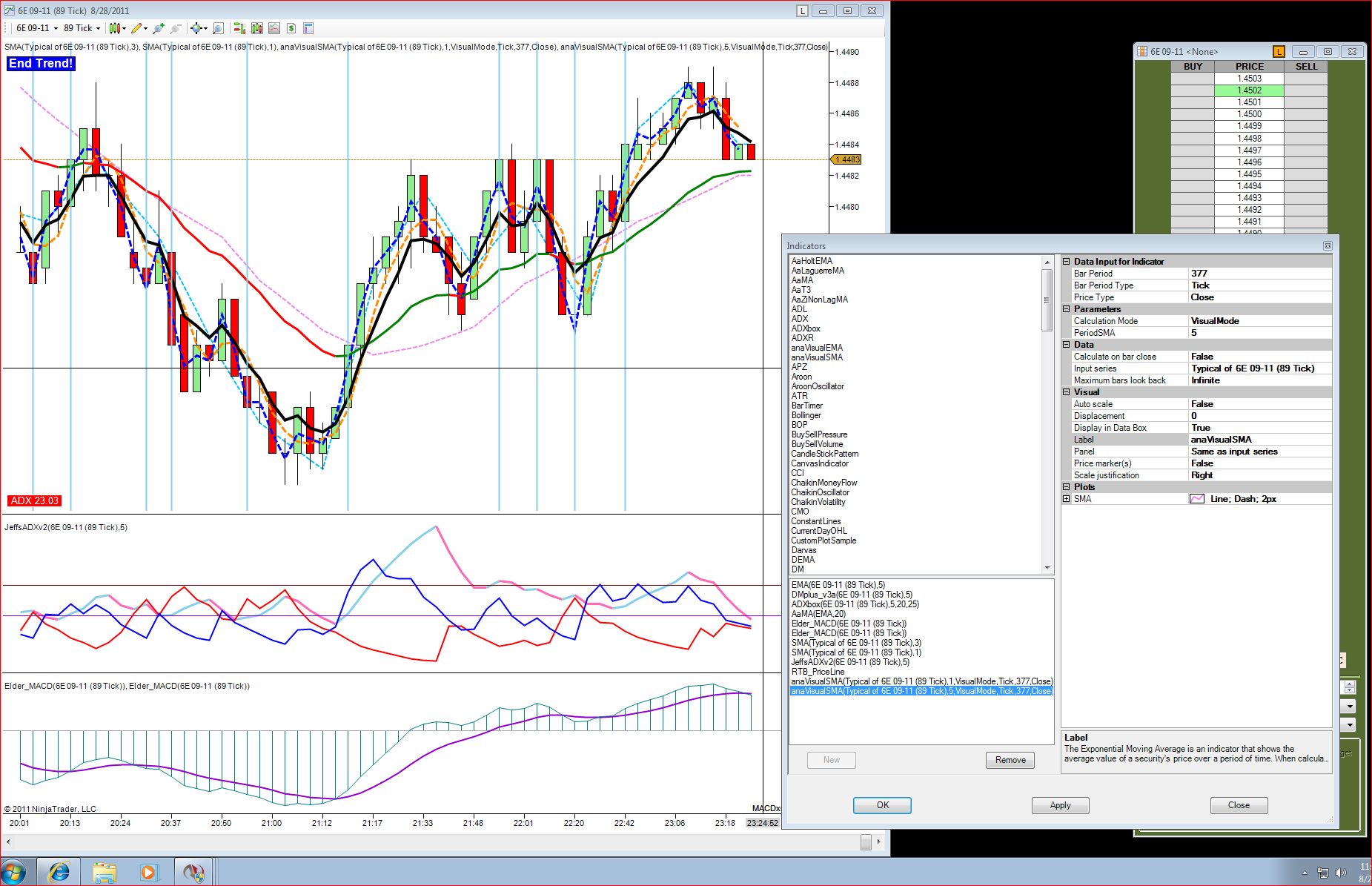Collapse the Plots property section
The height and width of the screenshot is (886, 1372).
[1066, 487]
